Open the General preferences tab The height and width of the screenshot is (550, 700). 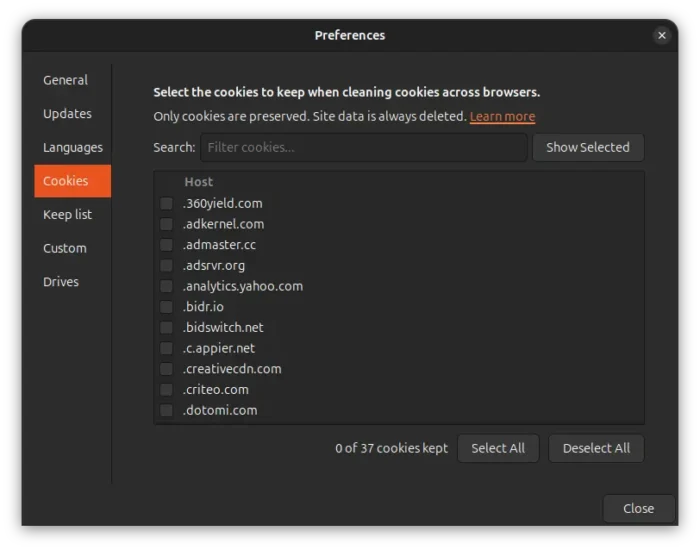click(65, 80)
